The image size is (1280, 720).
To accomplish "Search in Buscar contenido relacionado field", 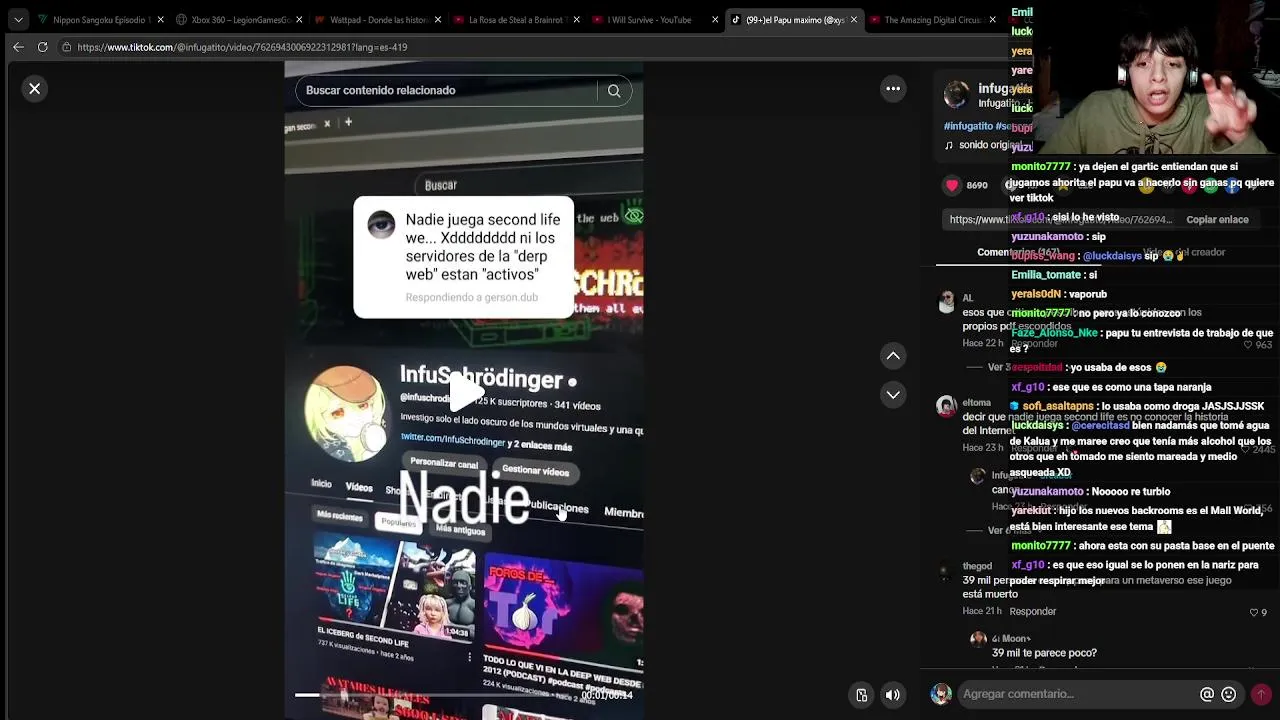I will click(448, 91).
